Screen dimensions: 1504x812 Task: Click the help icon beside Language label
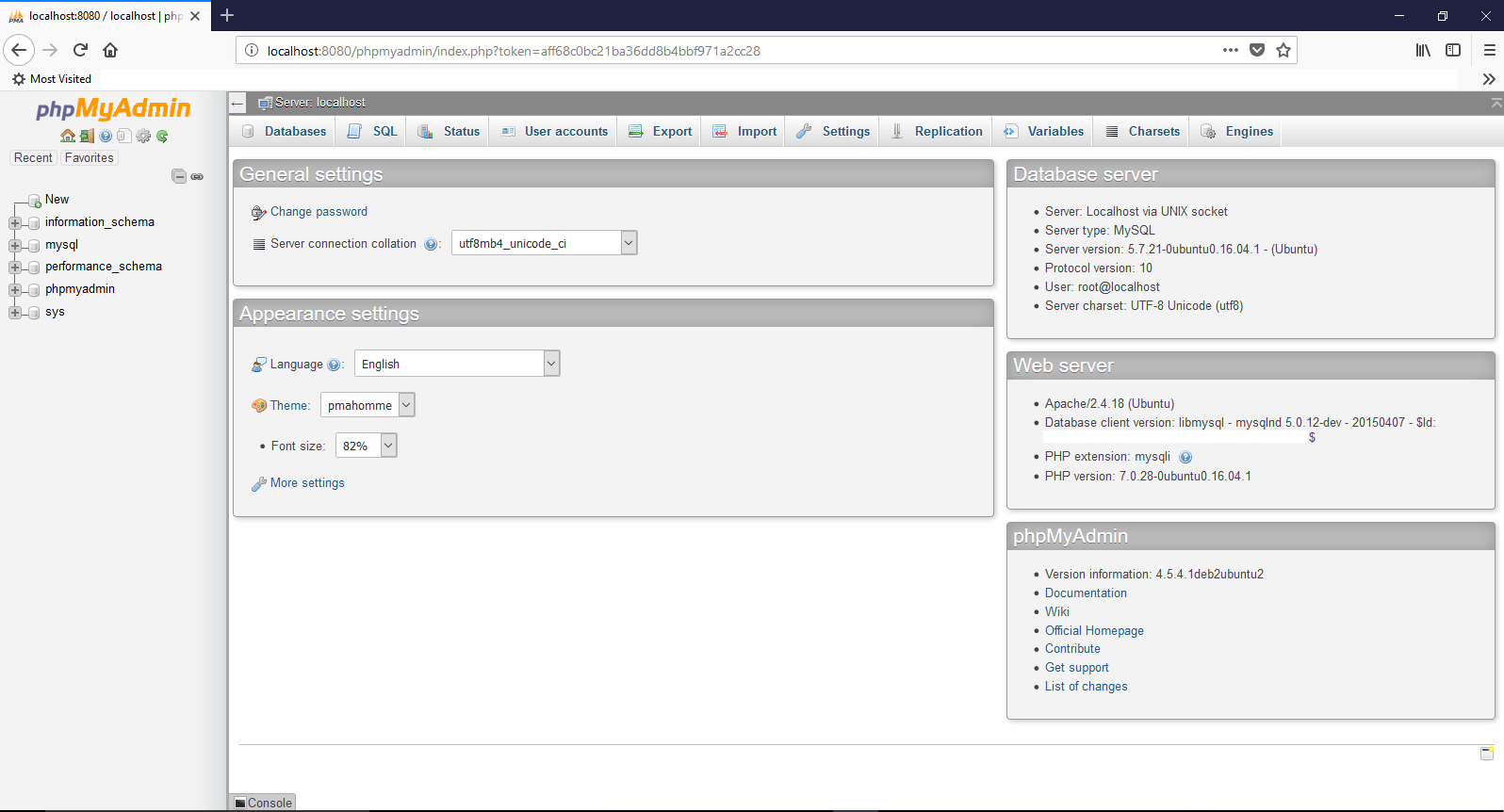pyautogui.click(x=334, y=365)
